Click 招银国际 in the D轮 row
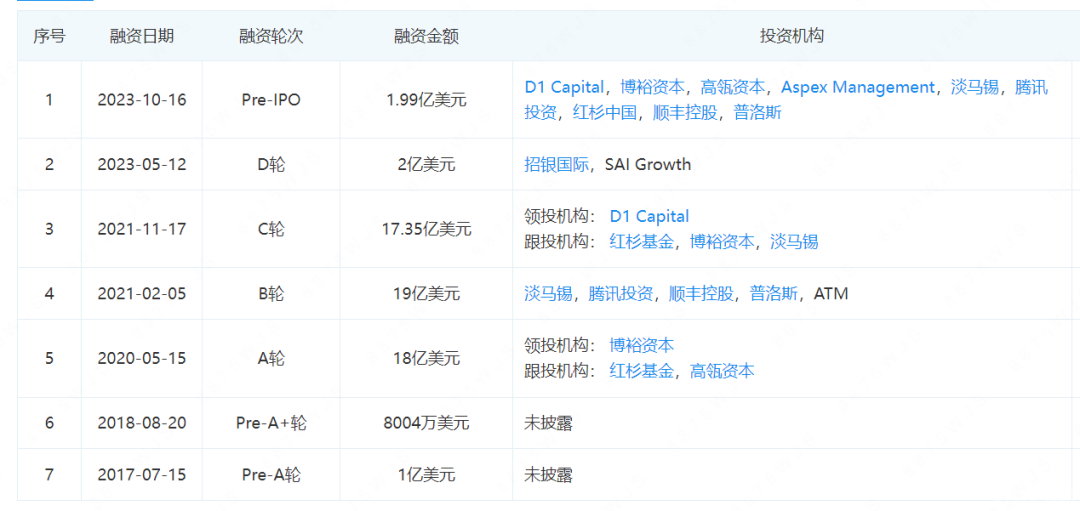1080x511 pixels. click(556, 165)
